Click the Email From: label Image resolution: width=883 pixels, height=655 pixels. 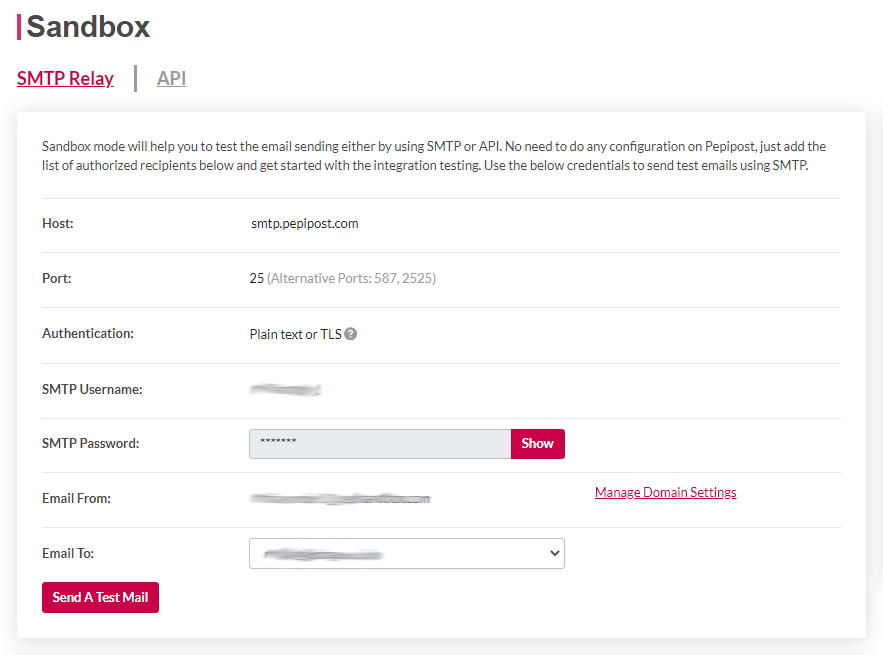point(77,498)
